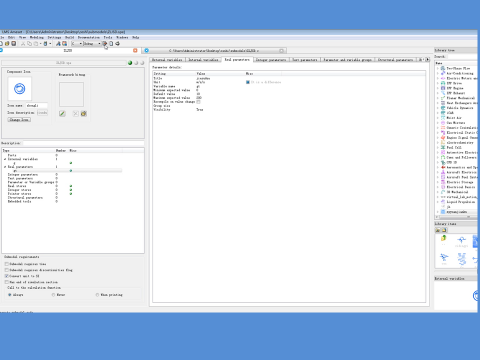The image size is (480, 360).
Task: Click the orange close icon on the left document tab
Action: pyautogui.click(x=135, y=50)
